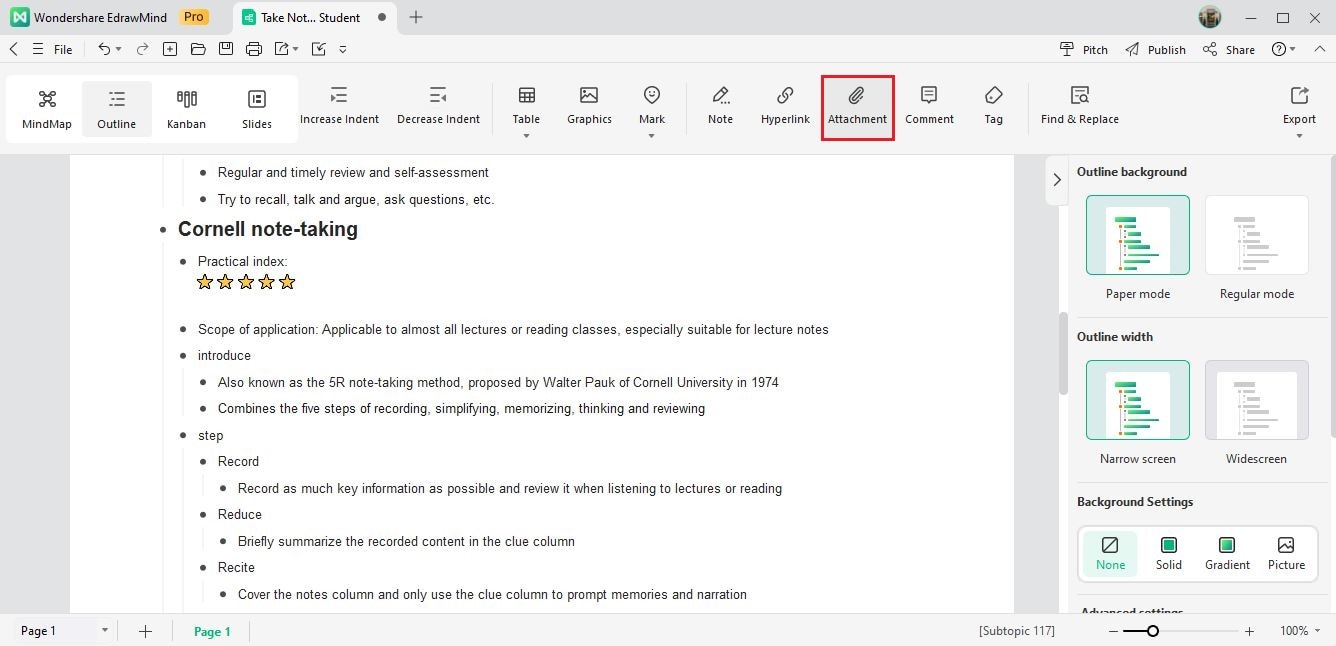Click the Redo arrow icon
Screen dimensions: 1336x646
click(142, 49)
